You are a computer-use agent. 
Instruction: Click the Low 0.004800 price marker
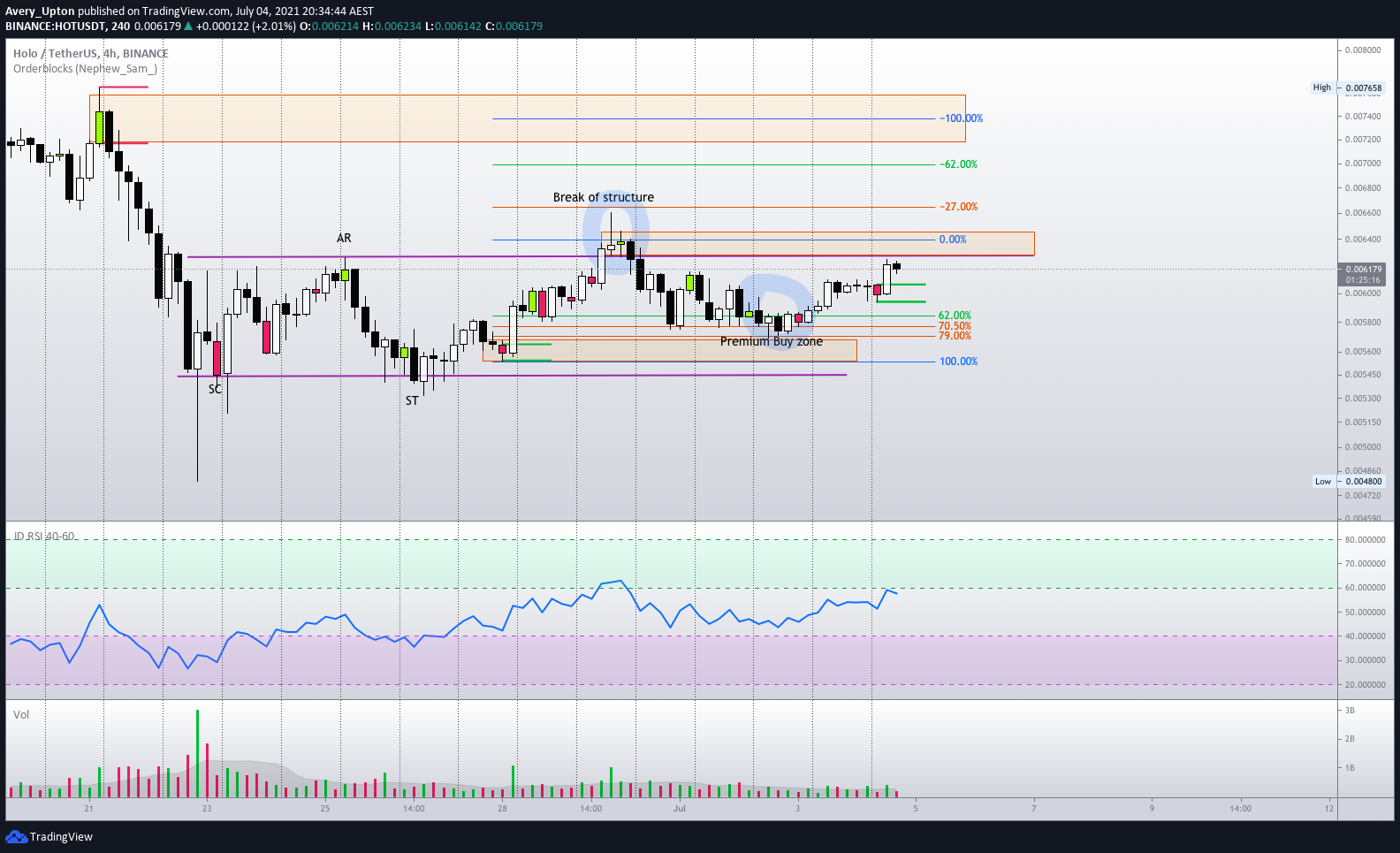pos(1349,482)
